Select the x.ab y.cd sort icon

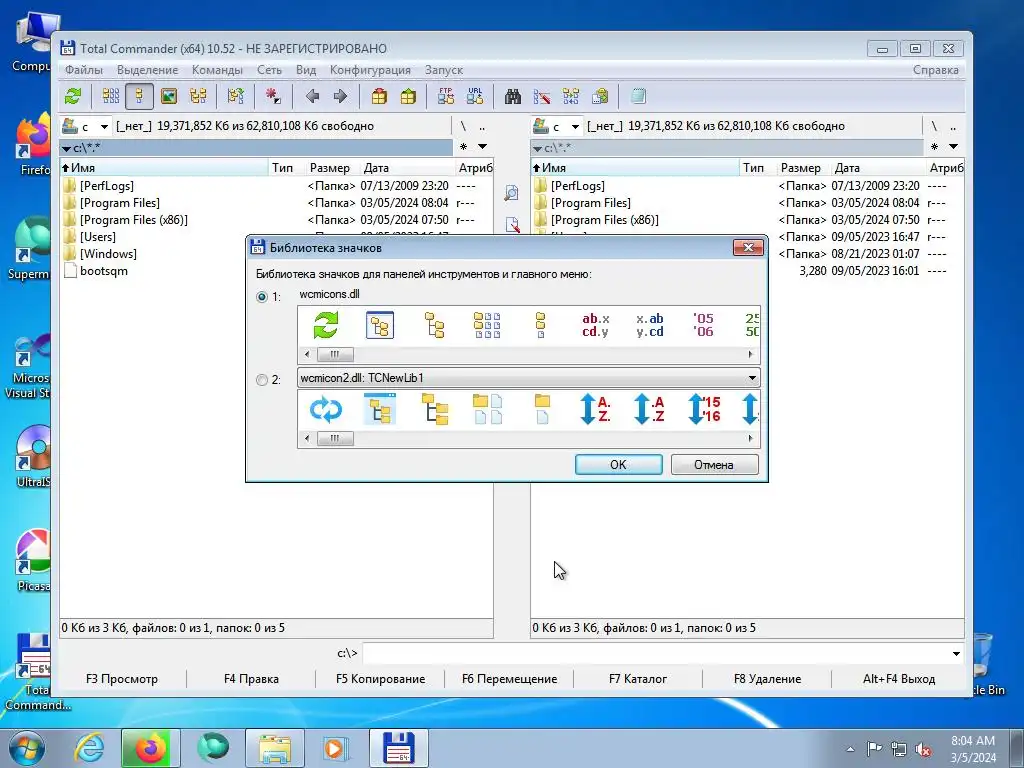tap(650, 325)
